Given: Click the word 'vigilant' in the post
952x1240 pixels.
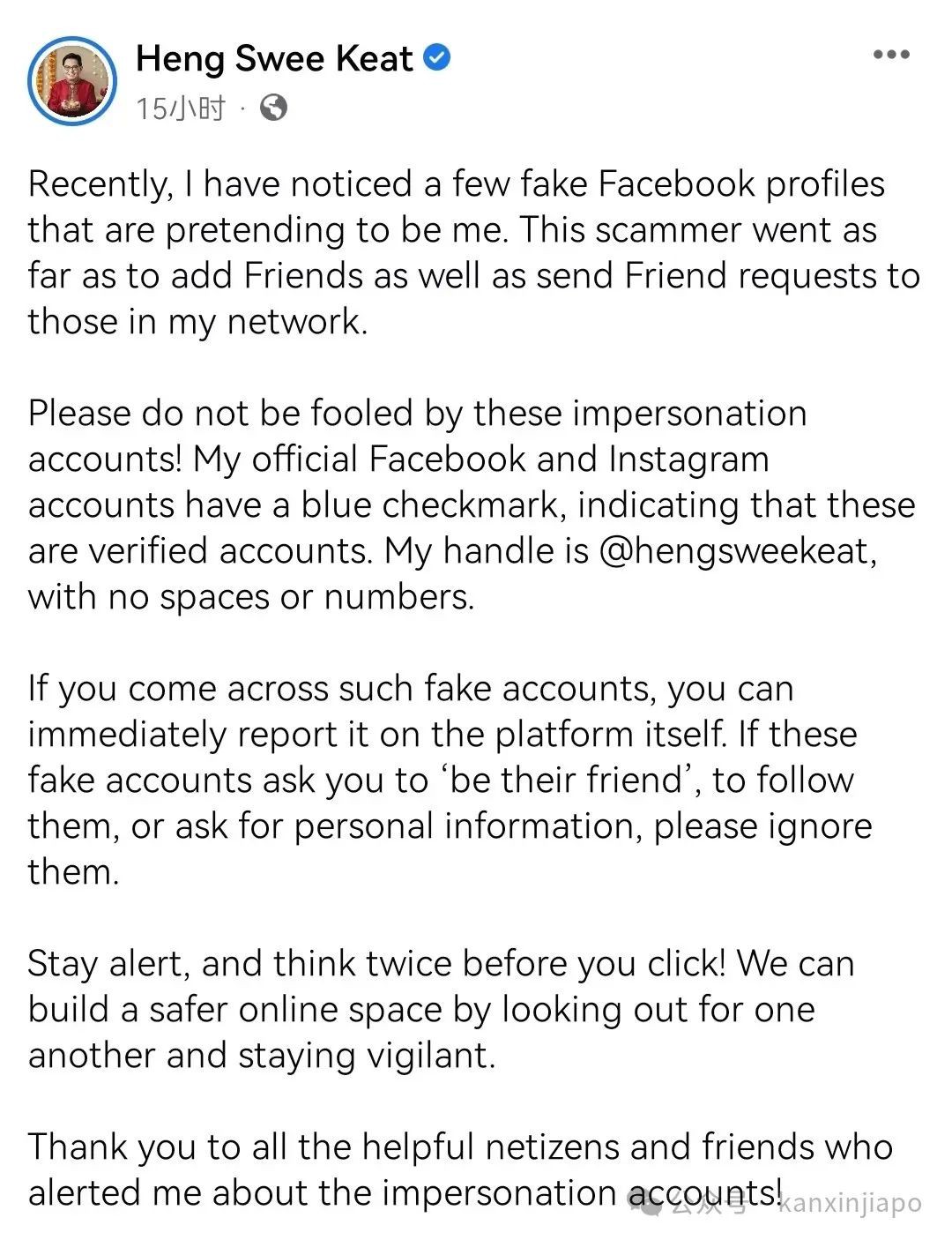Looking at the screenshot, I should (x=422, y=1055).
